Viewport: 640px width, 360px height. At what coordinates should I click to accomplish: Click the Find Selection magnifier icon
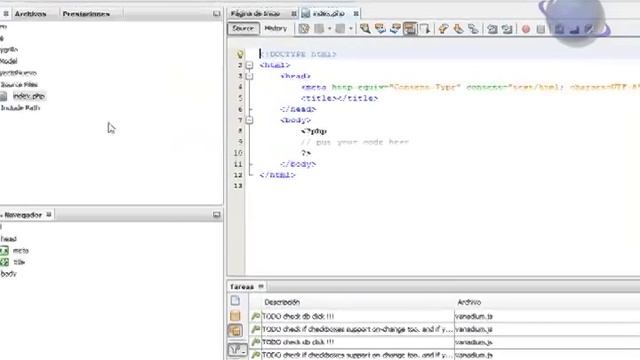[x=365, y=29]
